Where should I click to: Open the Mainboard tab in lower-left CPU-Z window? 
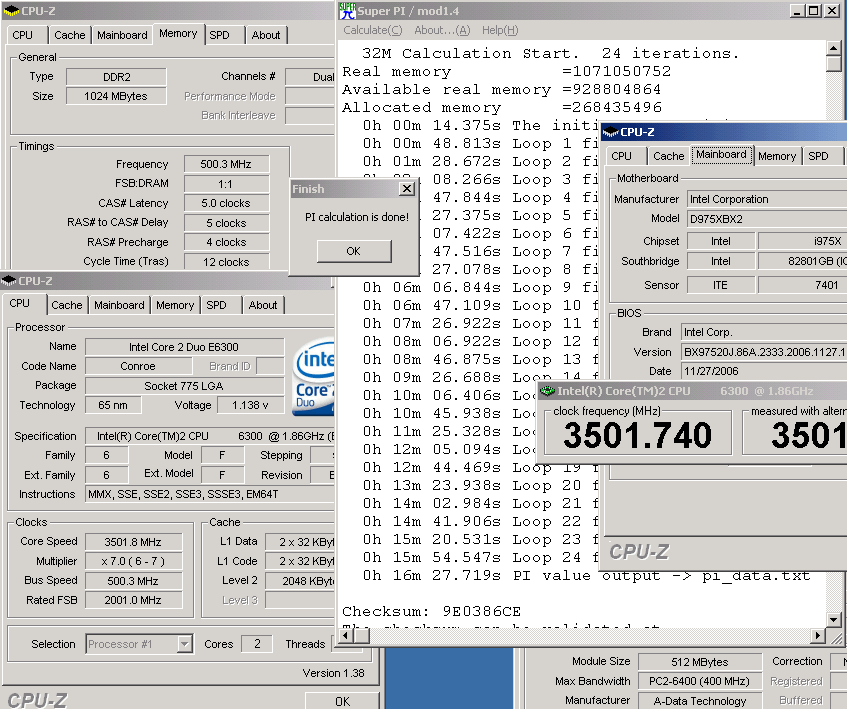(119, 305)
